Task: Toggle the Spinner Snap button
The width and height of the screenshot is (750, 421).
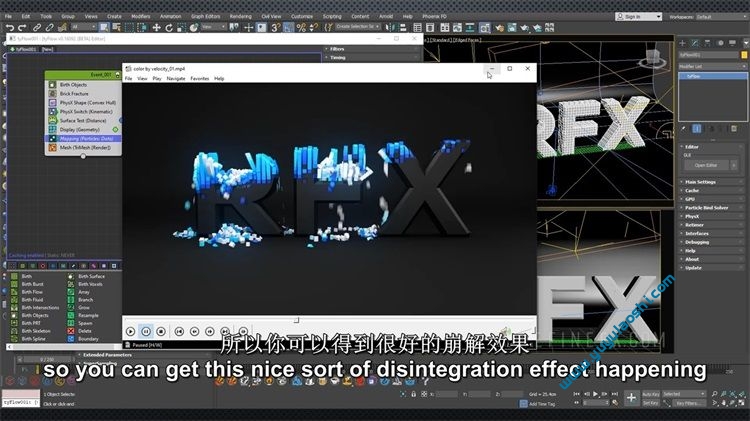Action: coord(314,28)
